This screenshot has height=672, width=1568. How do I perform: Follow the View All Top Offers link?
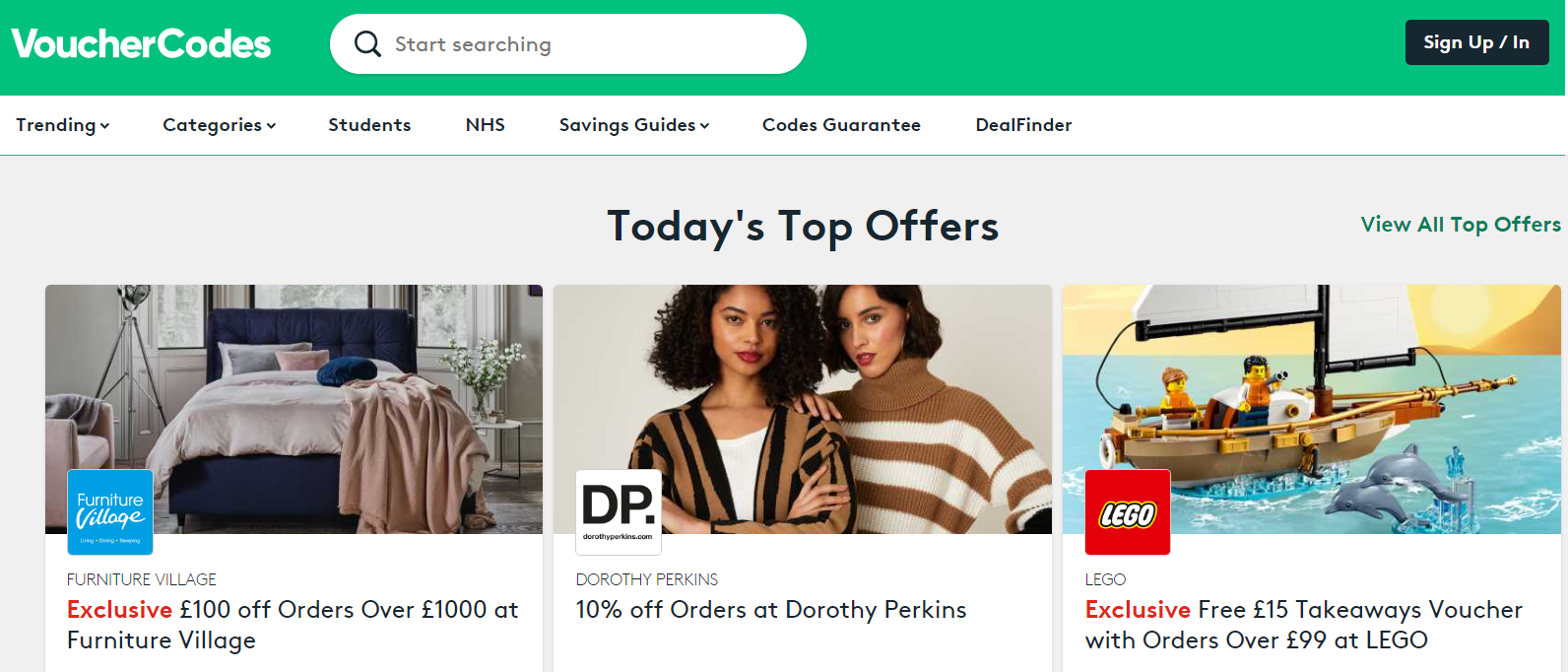coord(1460,225)
